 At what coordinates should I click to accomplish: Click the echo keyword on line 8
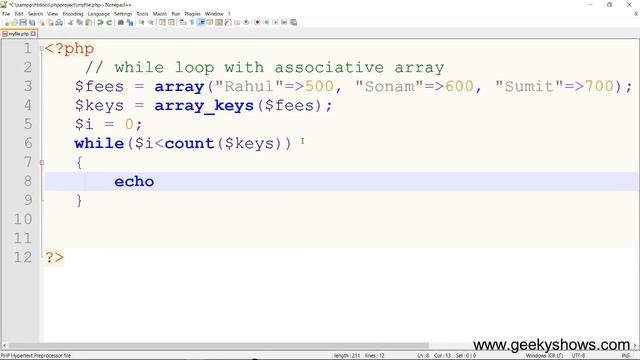pyautogui.click(x=134, y=182)
